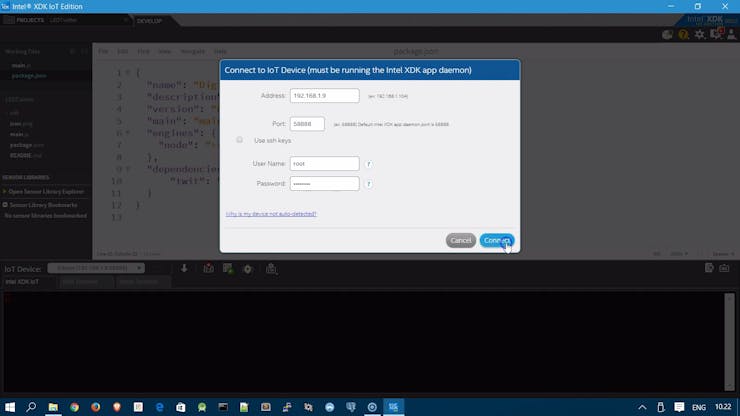This screenshot has height=416, width=740.
Task: Collapse code fold arrow at line 6
Action: point(127,133)
